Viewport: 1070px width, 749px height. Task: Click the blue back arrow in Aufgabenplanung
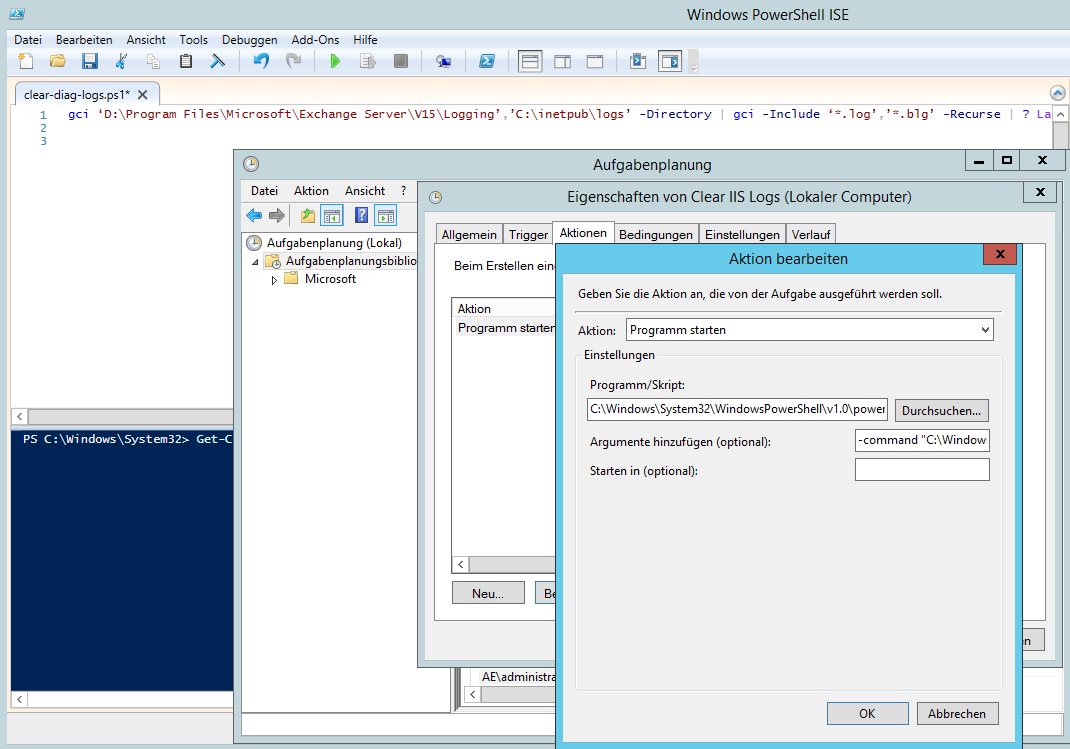[x=254, y=215]
